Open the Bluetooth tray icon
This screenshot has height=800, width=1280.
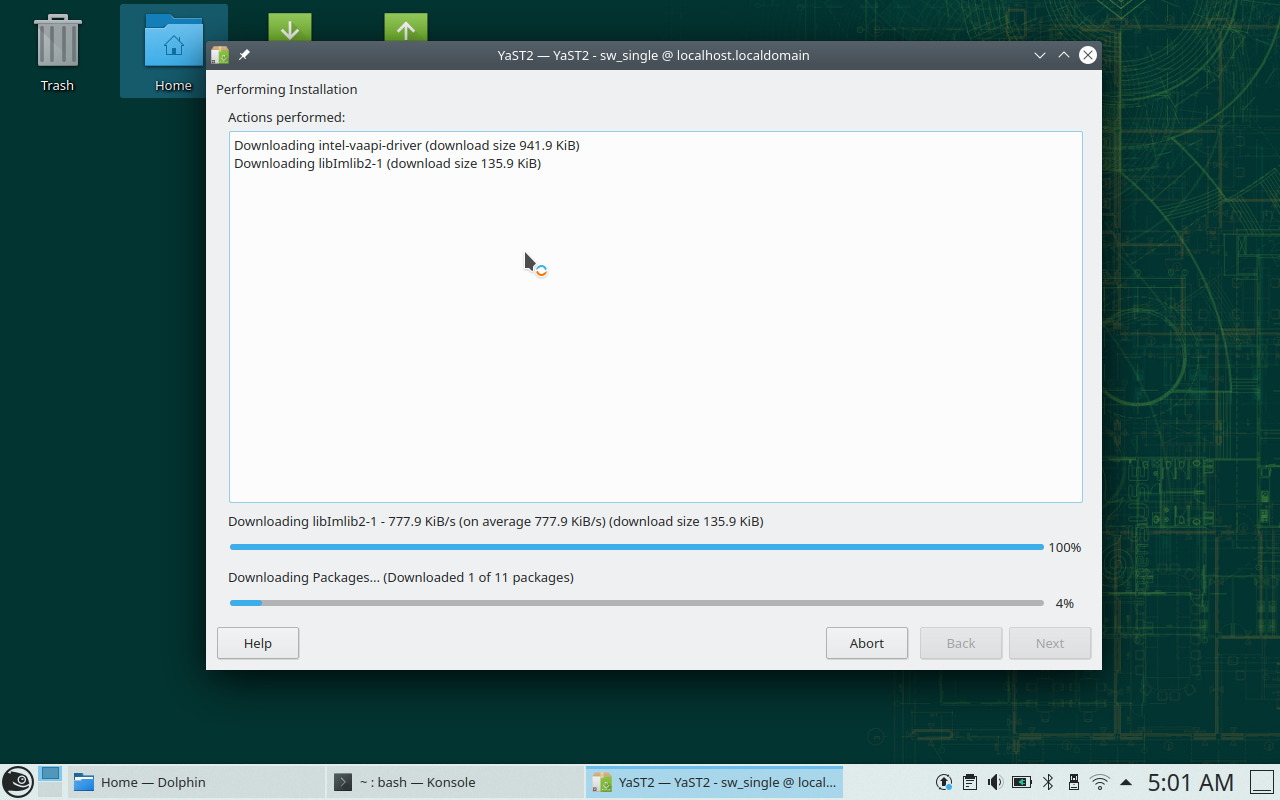pyautogui.click(x=1048, y=782)
